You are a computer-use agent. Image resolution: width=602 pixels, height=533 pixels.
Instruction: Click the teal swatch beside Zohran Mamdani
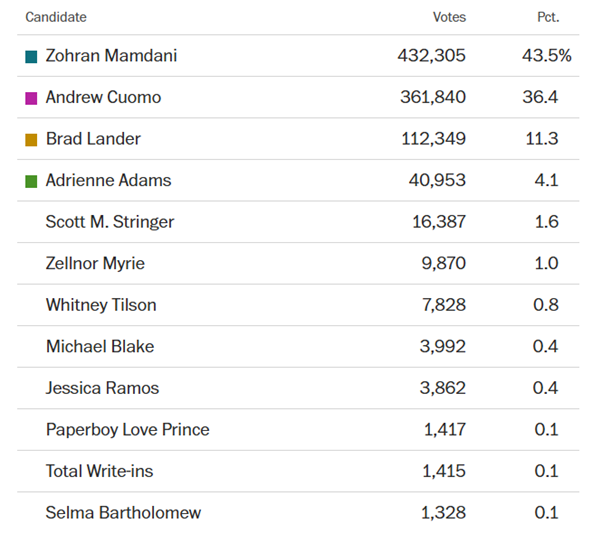(31, 56)
